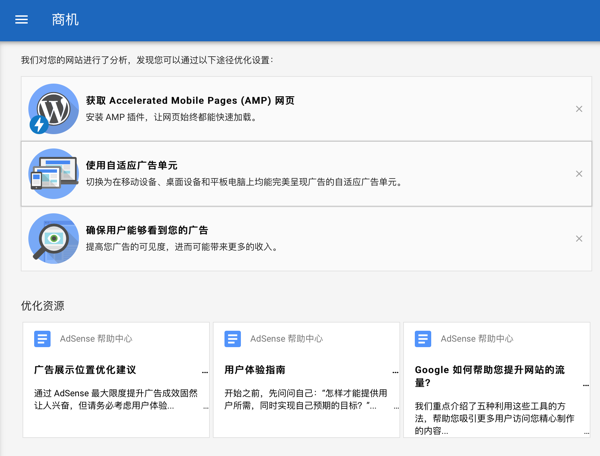This screenshot has height=456, width=600.
Task: Open 广告展示位置优化建议 article
Action: coord(85,370)
